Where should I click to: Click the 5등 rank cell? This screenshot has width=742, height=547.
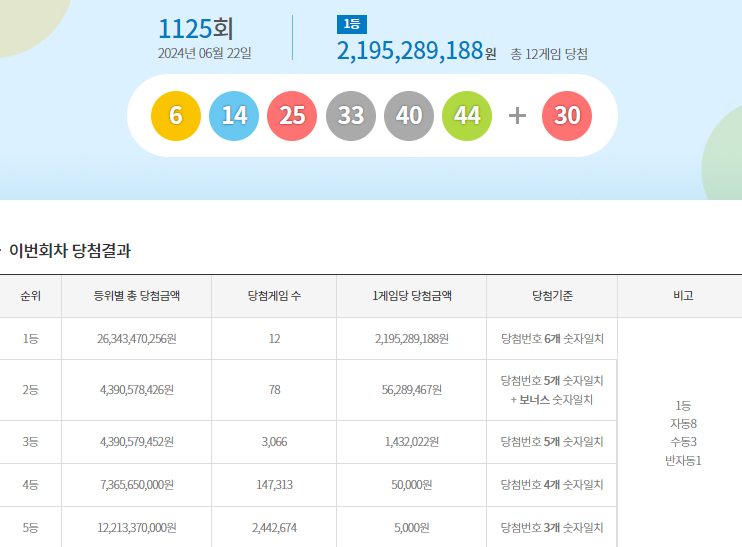pos(30,528)
